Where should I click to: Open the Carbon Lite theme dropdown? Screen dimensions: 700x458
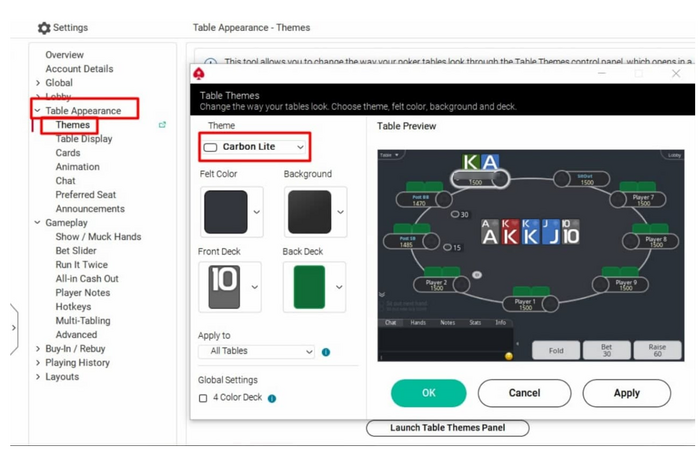point(254,147)
